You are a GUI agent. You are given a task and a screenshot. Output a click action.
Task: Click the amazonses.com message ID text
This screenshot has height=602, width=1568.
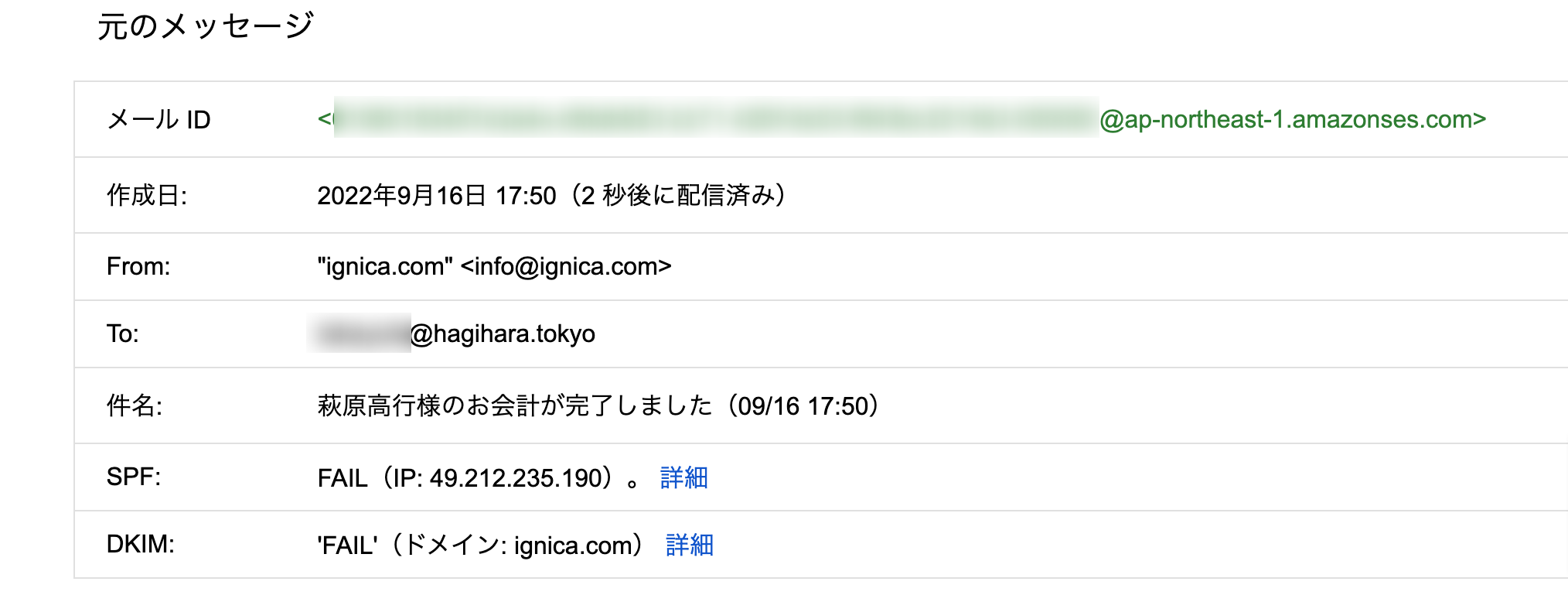(902, 119)
